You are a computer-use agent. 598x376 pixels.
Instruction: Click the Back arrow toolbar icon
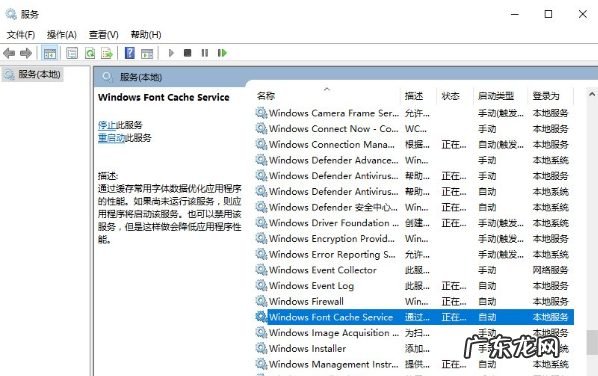pyautogui.click(x=9, y=53)
